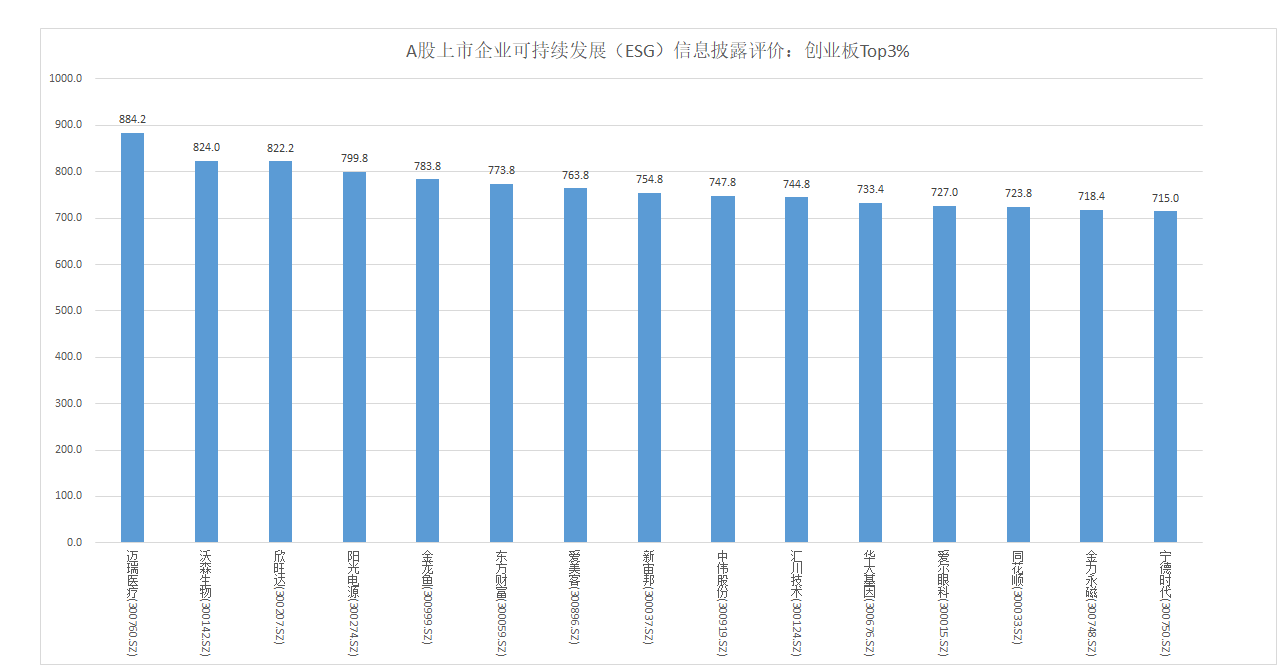Screen dimensions: 1280x666
Task: Click the 884.2 data label
Action: [x=133, y=119]
